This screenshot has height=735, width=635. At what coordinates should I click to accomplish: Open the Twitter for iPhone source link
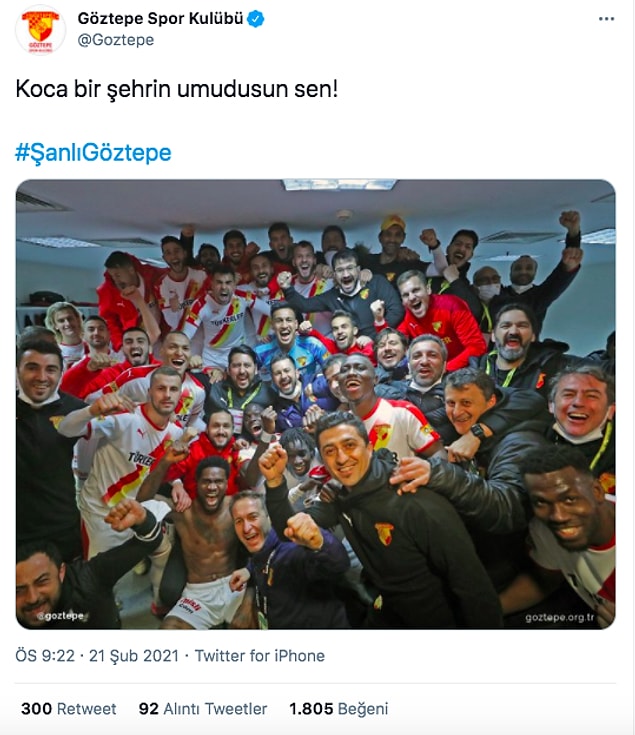260,655
